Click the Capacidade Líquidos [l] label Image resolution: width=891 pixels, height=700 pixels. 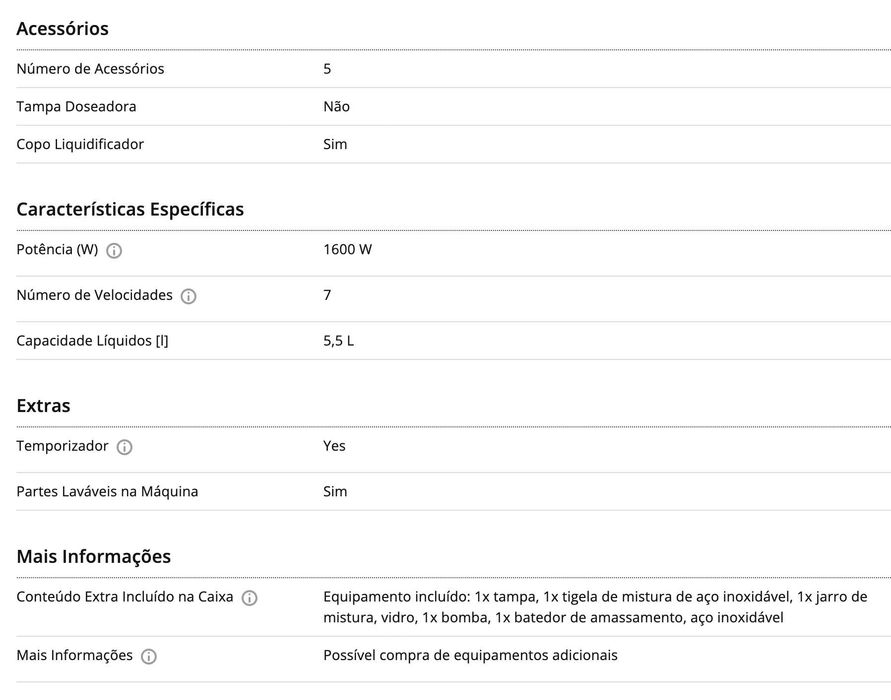coord(92,341)
